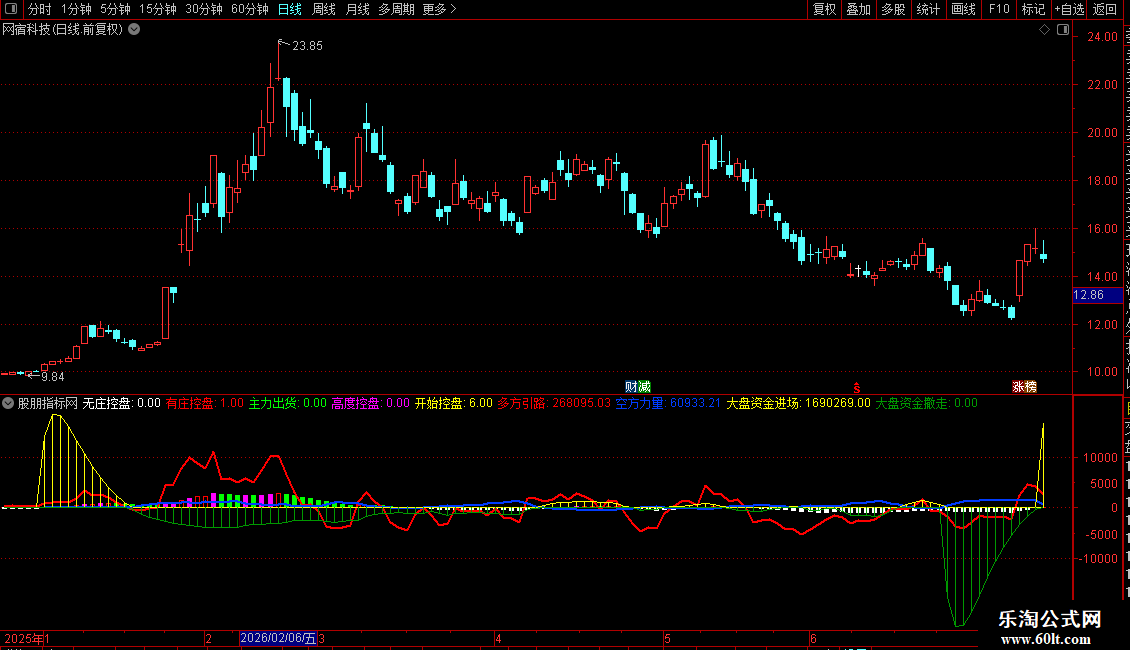Click the 空方力量: 60933.21 indicator value
This screenshot has height=650, width=1130.
pyautogui.click(x=667, y=404)
